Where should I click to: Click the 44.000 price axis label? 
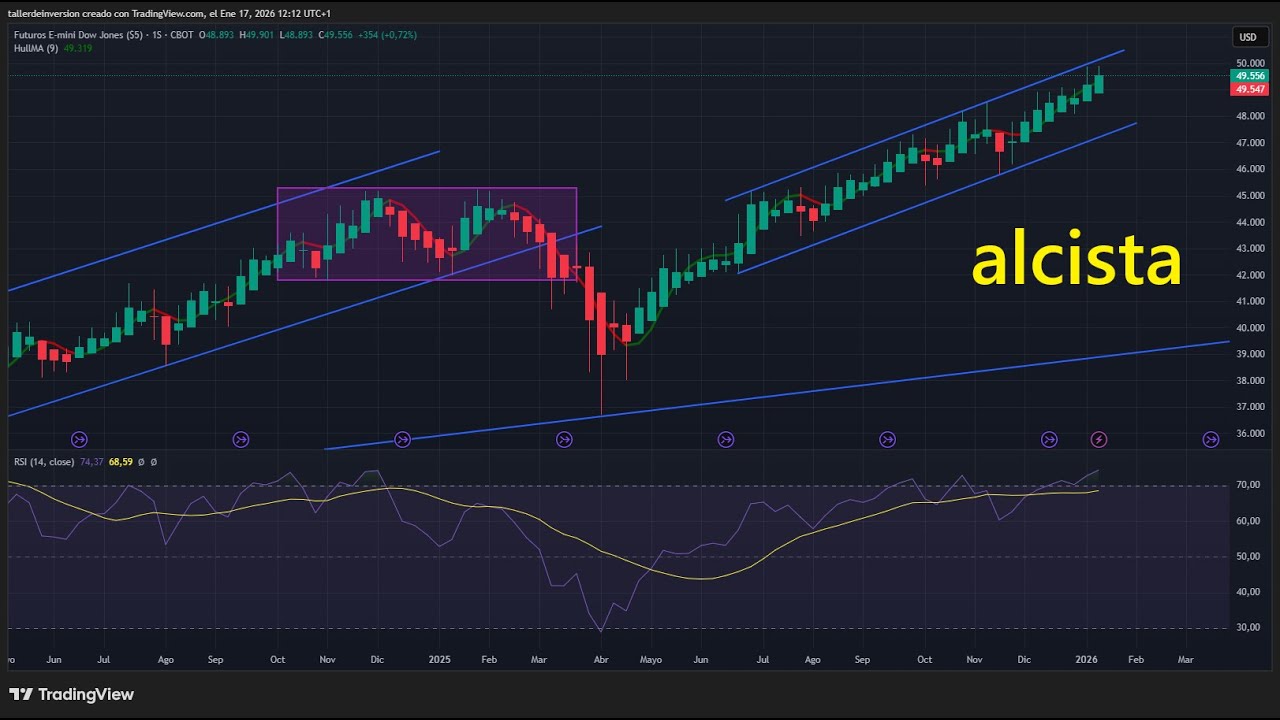coord(1250,222)
